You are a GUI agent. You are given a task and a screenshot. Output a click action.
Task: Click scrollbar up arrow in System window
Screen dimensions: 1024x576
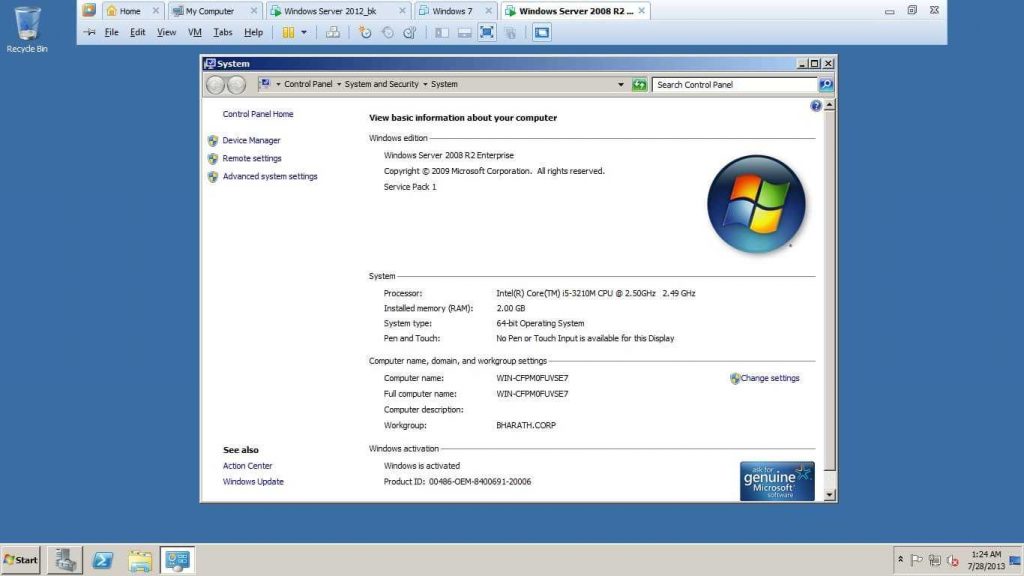[x=829, y=105]
